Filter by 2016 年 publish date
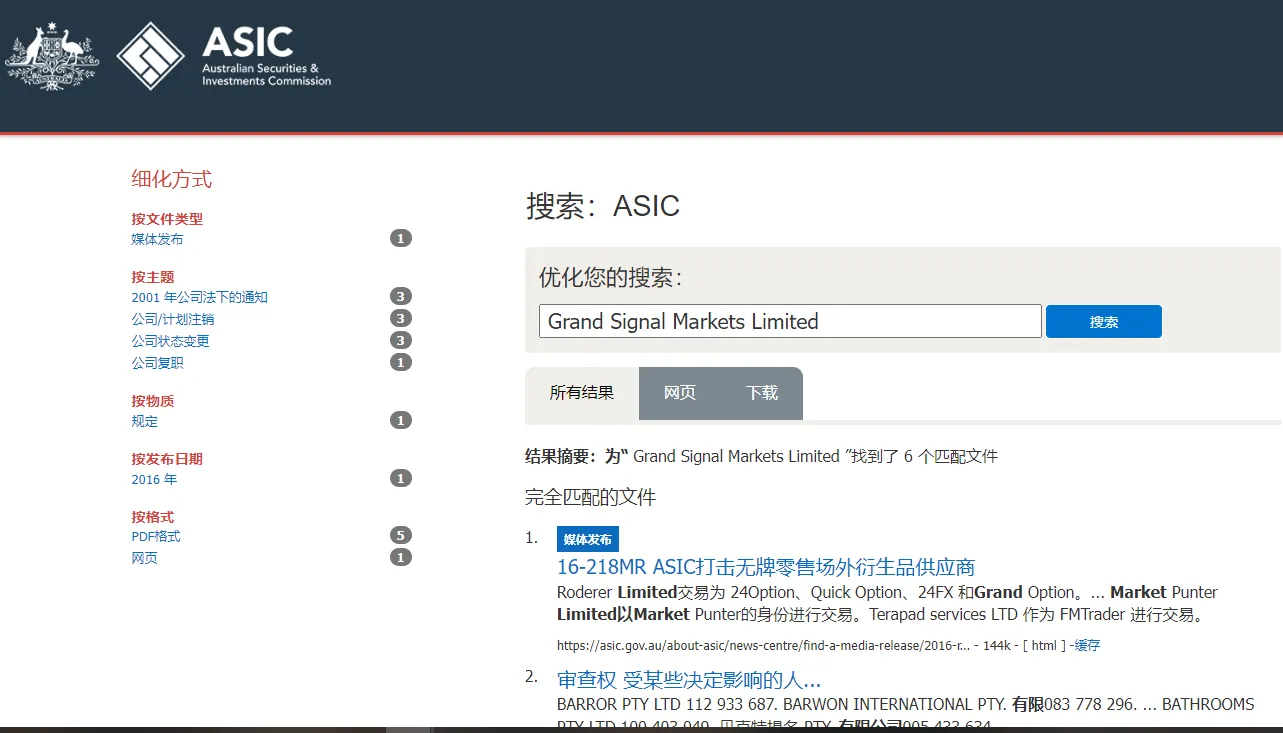 point(154,479)
